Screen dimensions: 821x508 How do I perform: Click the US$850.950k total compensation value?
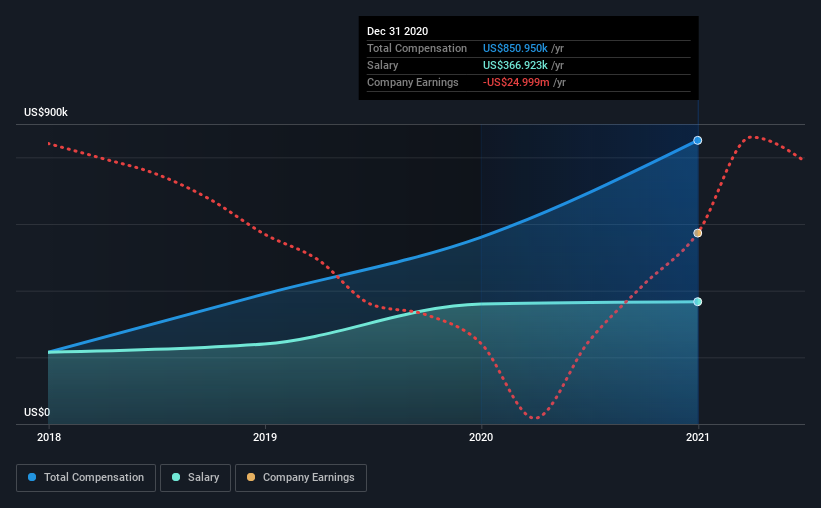click(515, 48)
